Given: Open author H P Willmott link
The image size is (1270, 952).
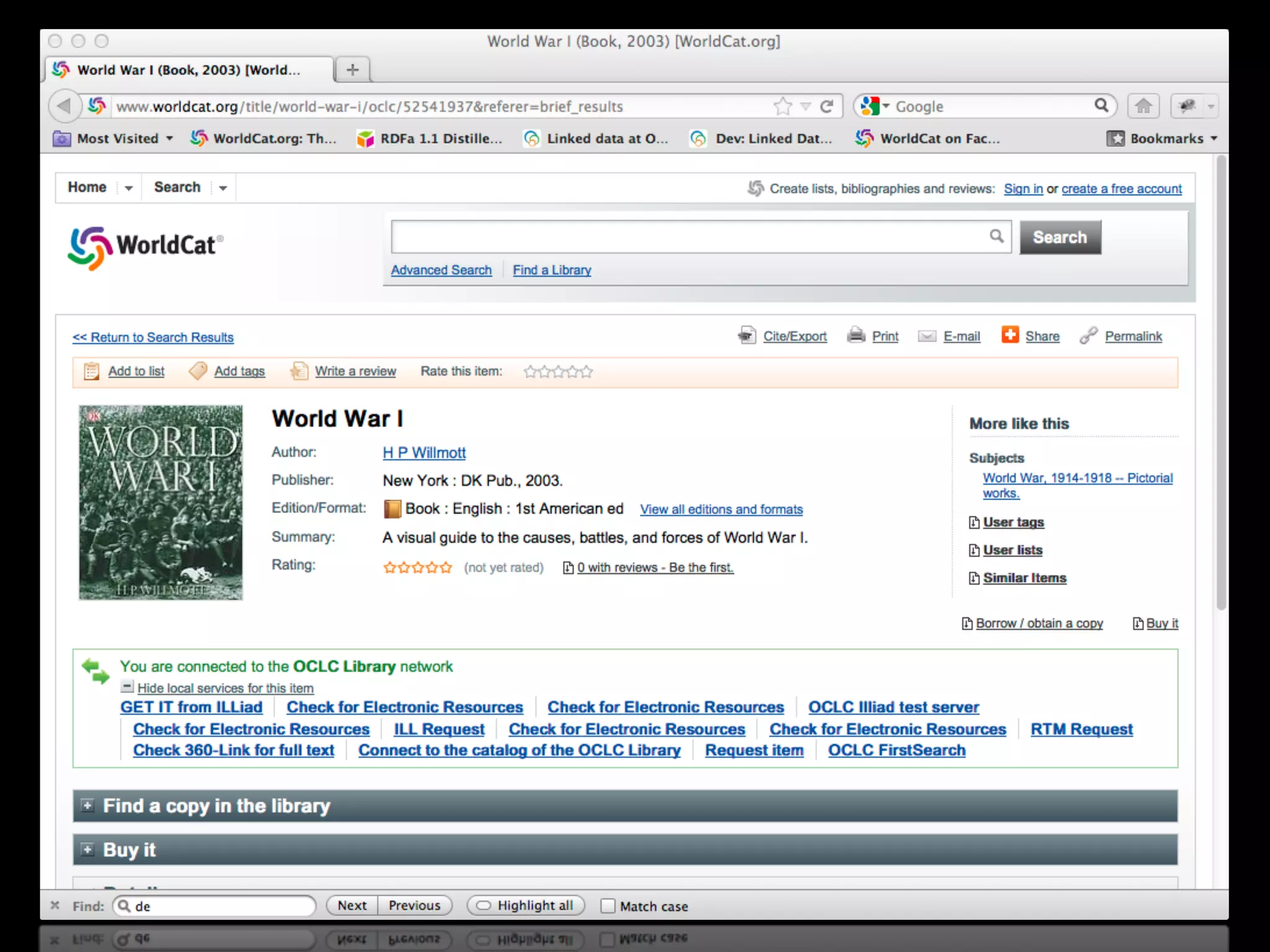Looking at the screenshot, I should [424, 453].
